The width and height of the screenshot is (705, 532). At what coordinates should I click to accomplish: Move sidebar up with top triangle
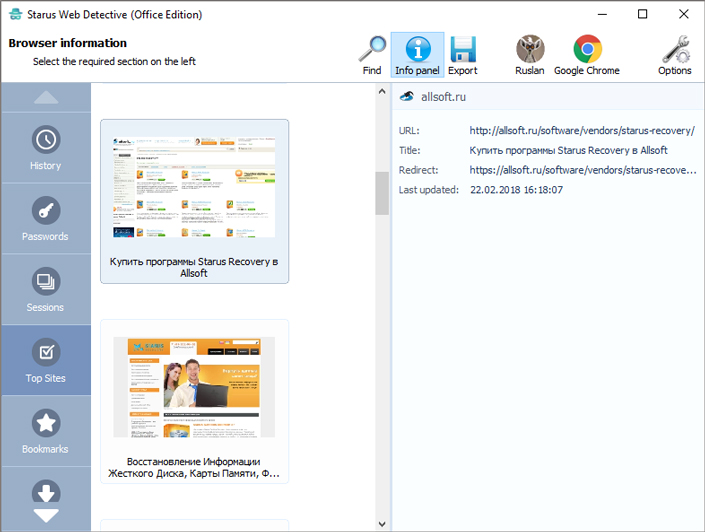pyautogui.click(x=46, y=98)
